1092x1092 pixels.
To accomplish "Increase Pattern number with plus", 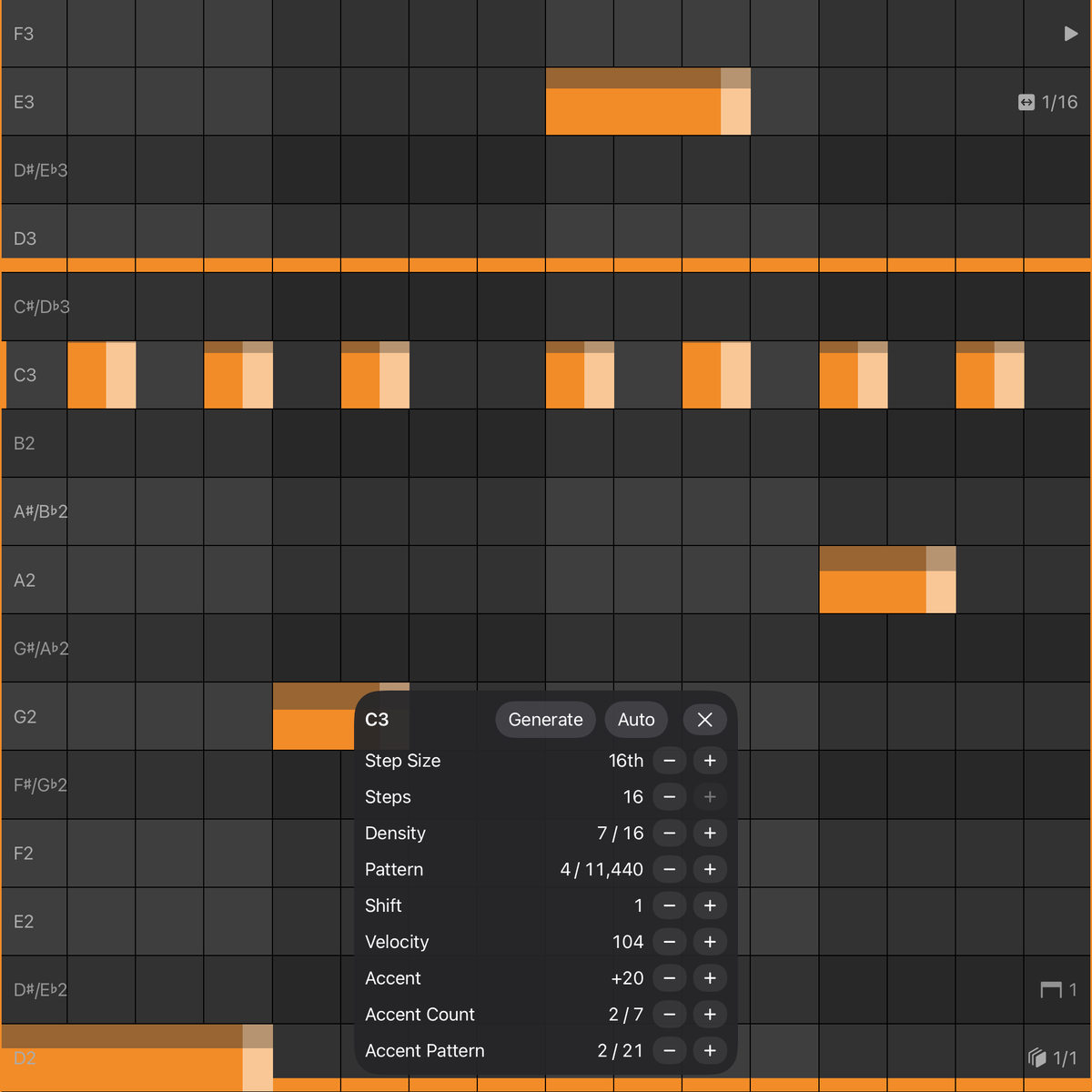I will [x=710, y=870].
